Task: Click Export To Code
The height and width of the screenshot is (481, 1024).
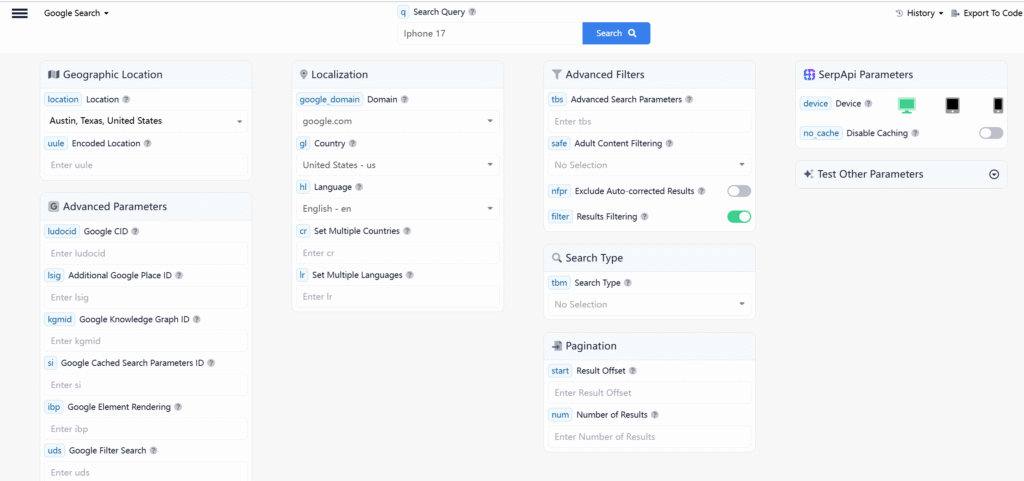Action: (x=986, y=13)
